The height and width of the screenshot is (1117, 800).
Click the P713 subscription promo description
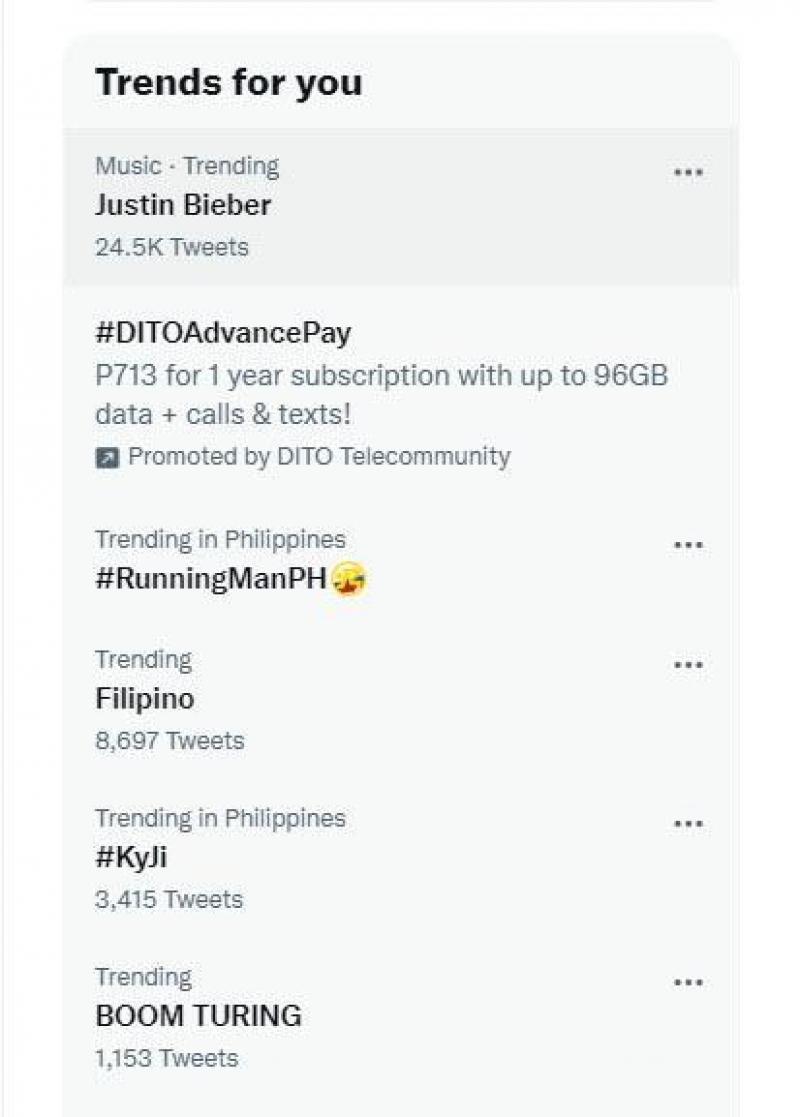381,395
